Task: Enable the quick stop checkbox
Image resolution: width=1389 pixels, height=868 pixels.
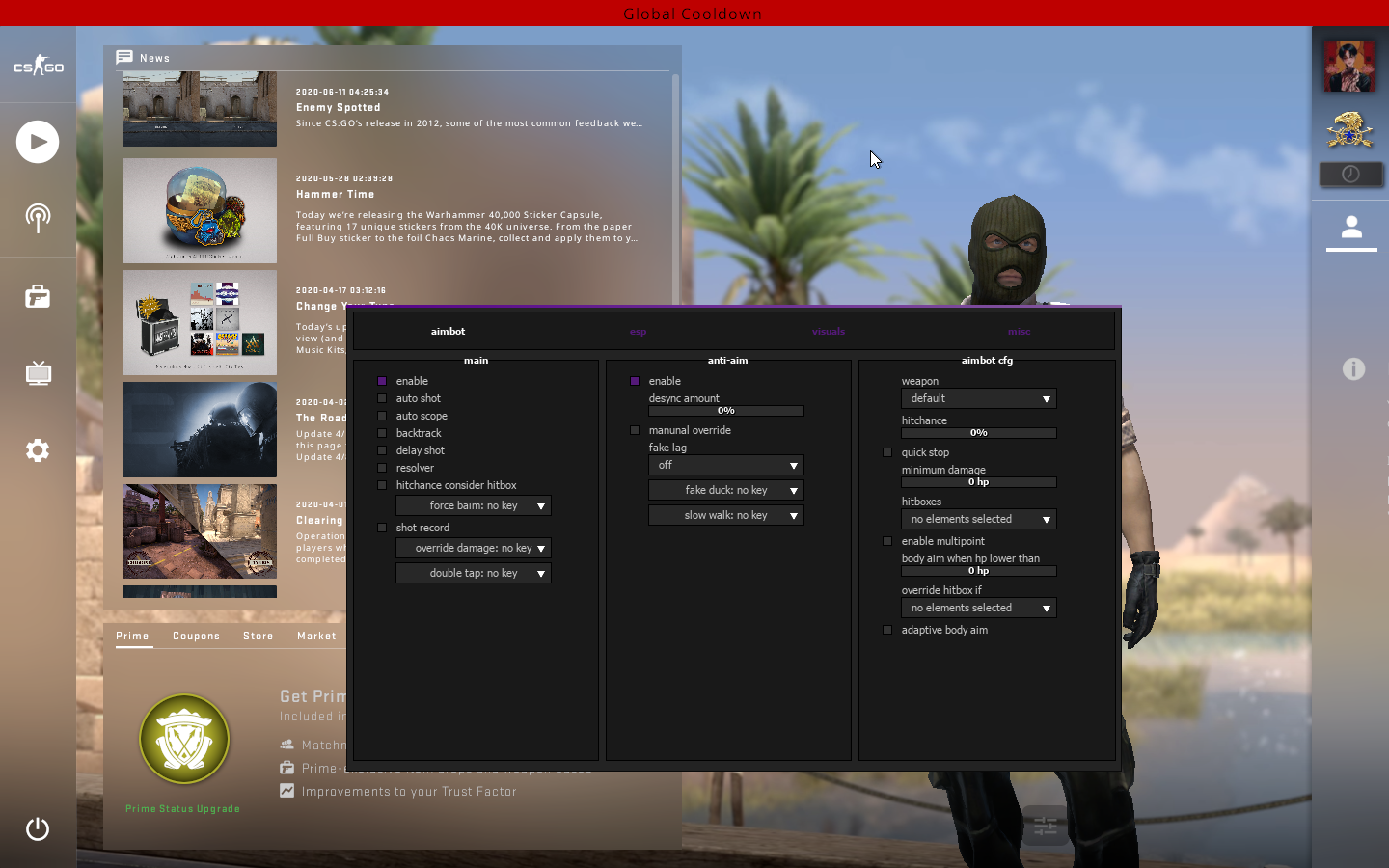Action: (887, 452)
